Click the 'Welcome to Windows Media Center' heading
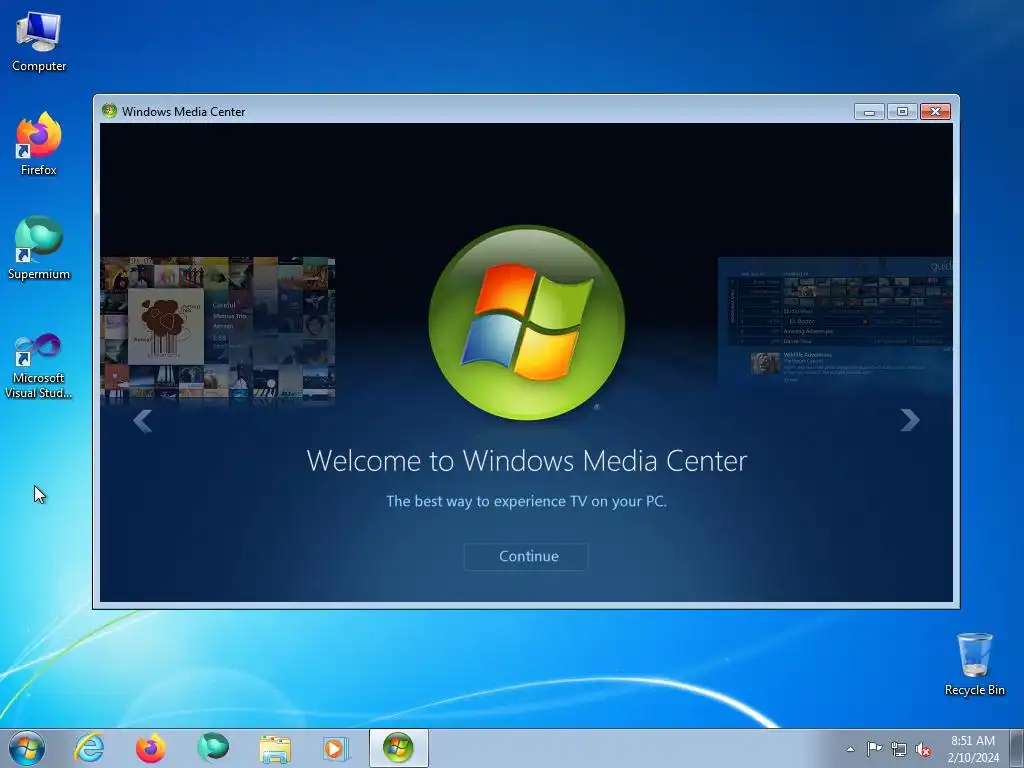 [x=526, y=461]
